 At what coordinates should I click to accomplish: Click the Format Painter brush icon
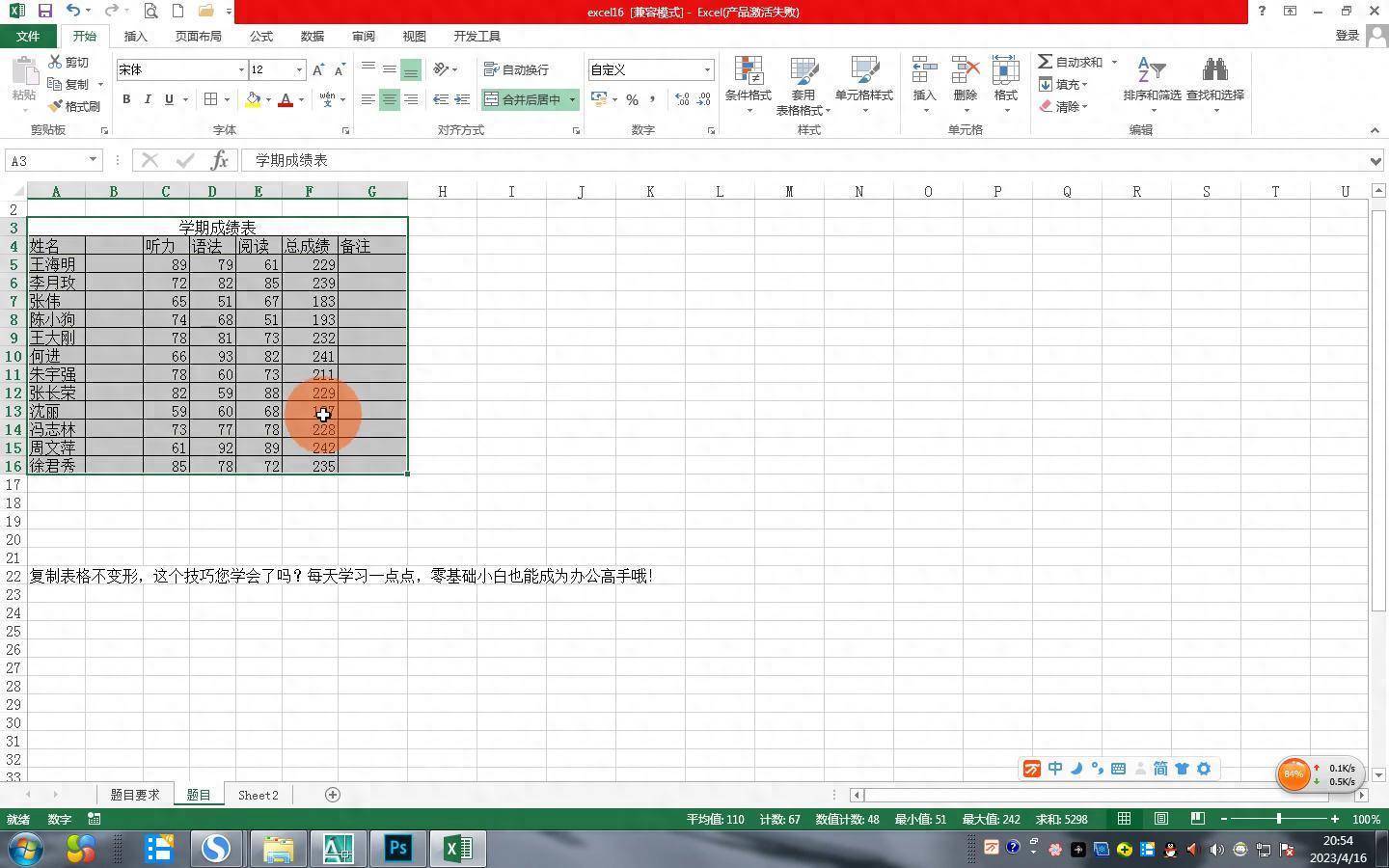pyautogui.click(x=56, y=106)
